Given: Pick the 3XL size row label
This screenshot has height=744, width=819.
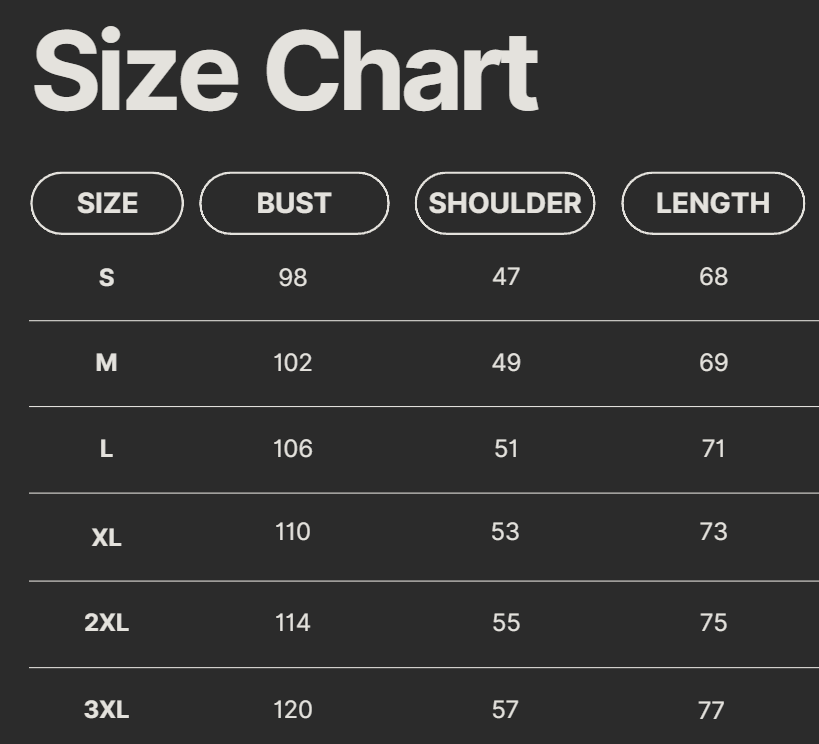Looking at the screenshot, I should pos(107,709).
